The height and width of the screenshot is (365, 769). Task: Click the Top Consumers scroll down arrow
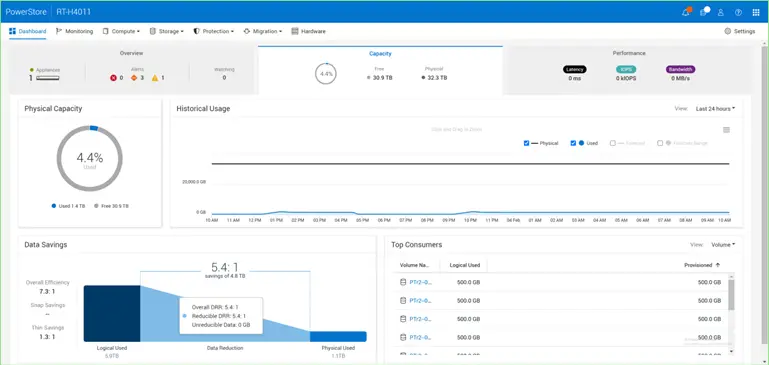coord(731,351)
